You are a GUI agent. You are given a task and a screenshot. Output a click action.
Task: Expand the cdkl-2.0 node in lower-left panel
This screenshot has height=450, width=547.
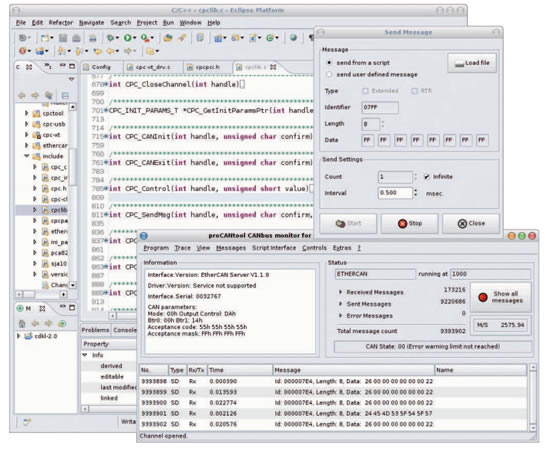point(18,336)
